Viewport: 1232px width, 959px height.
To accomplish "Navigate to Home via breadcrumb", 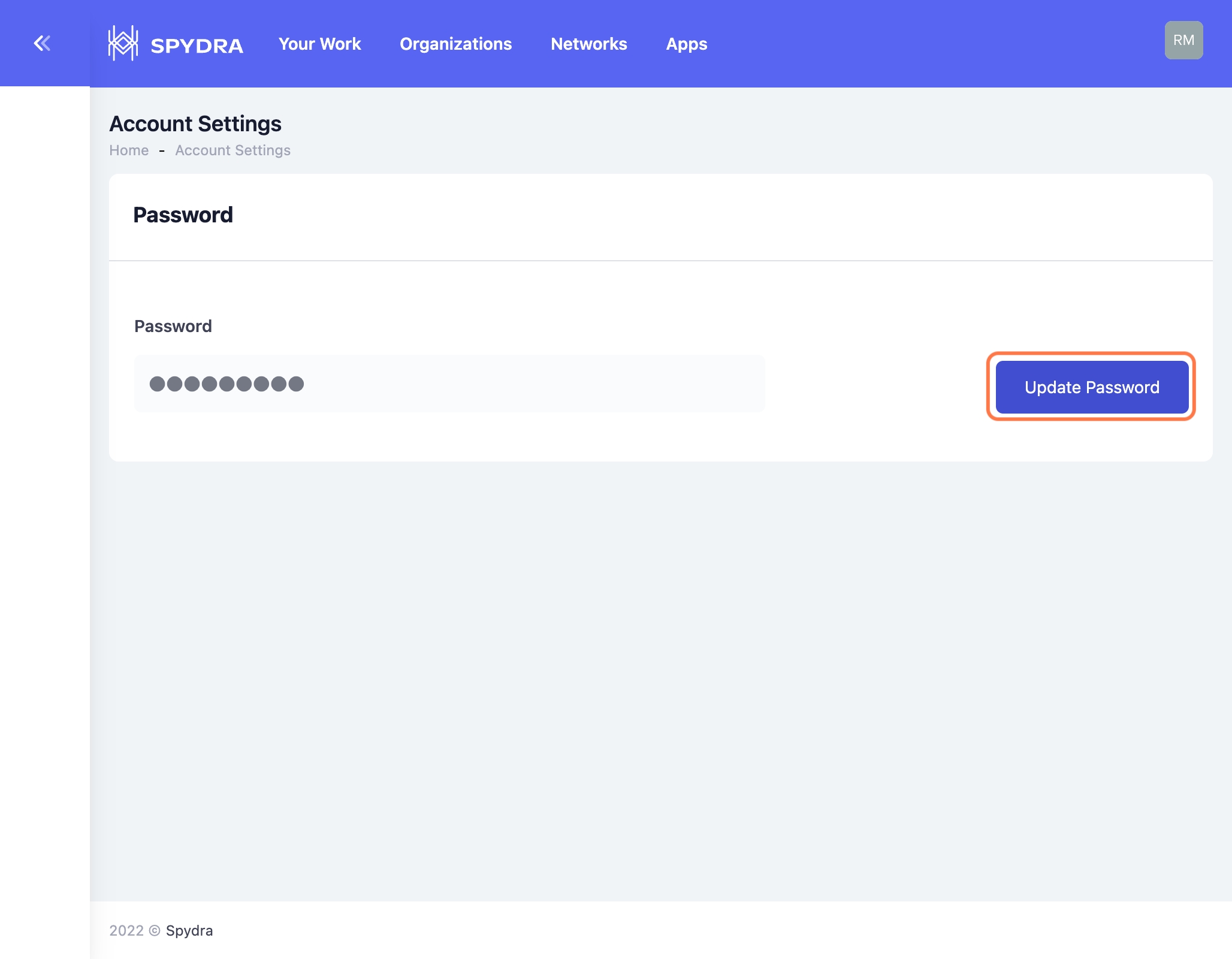I will (x=129, y=150).
